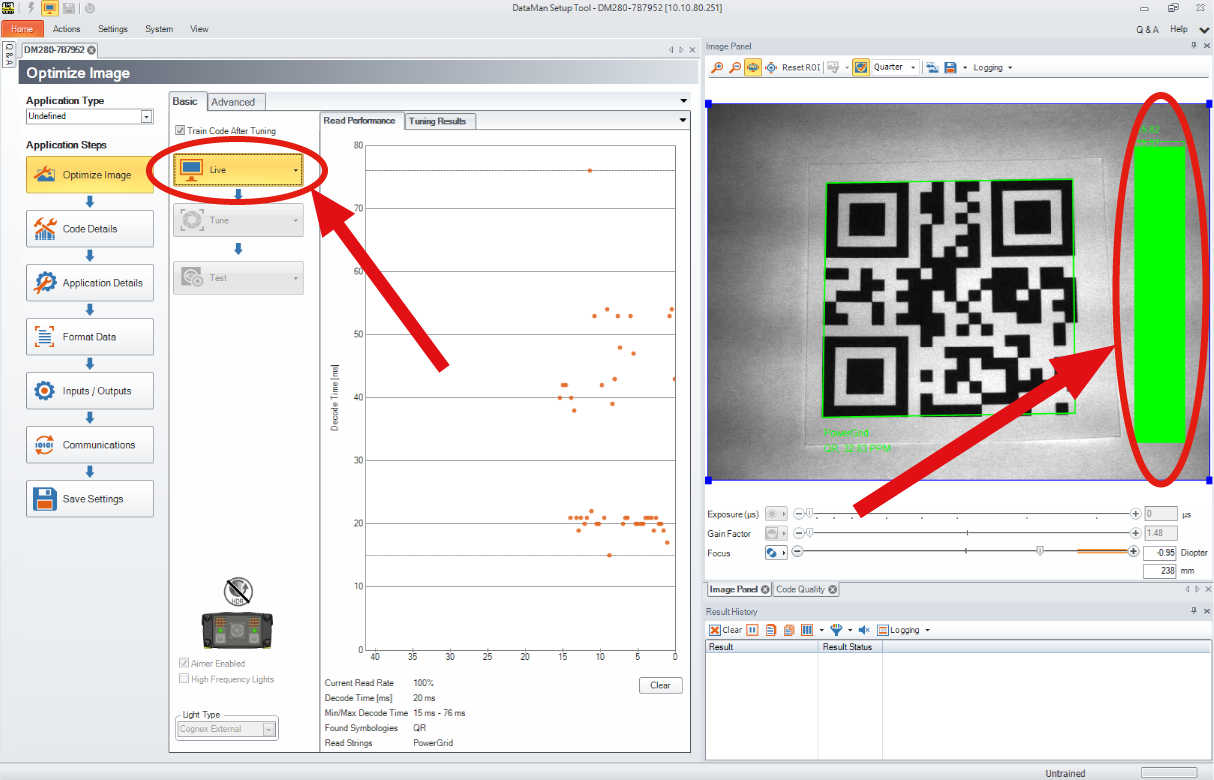Click the Zoom In icon in Image Panel
This screenshot has width=1214, height=780.
[717, 67]
